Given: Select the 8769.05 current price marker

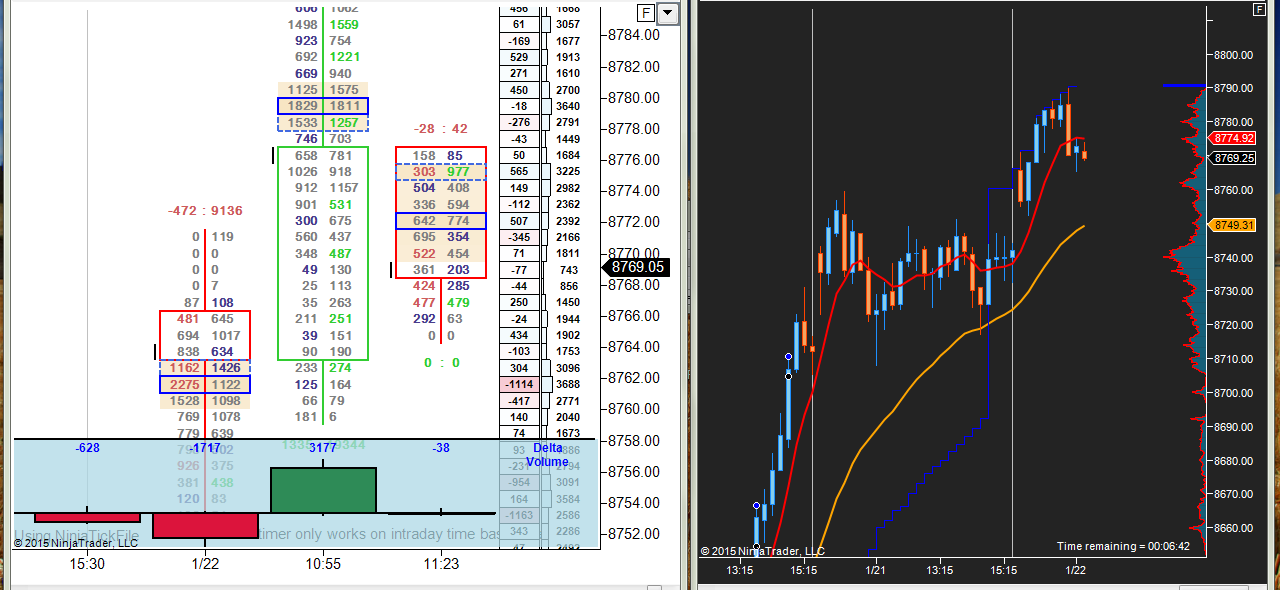Looking at the screenshot, I should tap(635, 267).
